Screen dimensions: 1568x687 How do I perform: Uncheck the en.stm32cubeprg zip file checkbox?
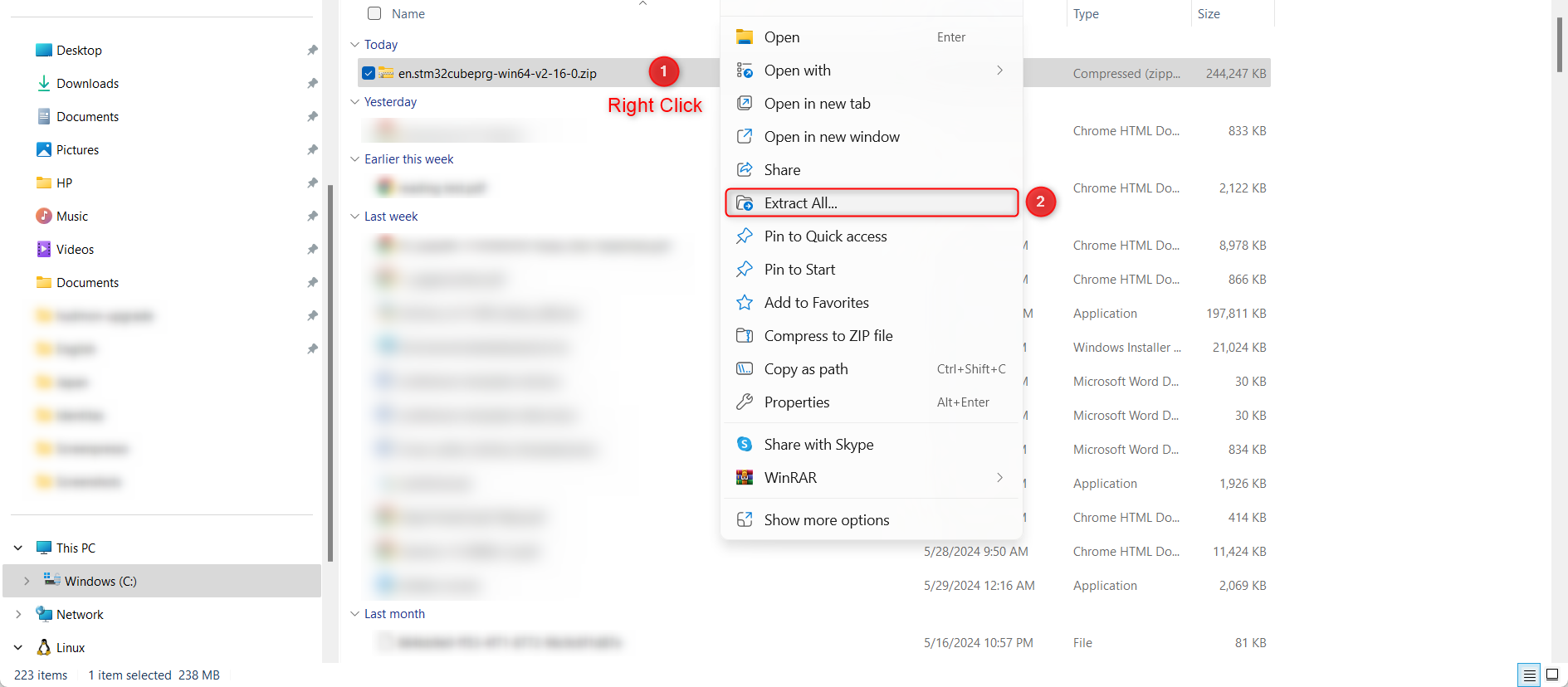[x=369, y=74]
